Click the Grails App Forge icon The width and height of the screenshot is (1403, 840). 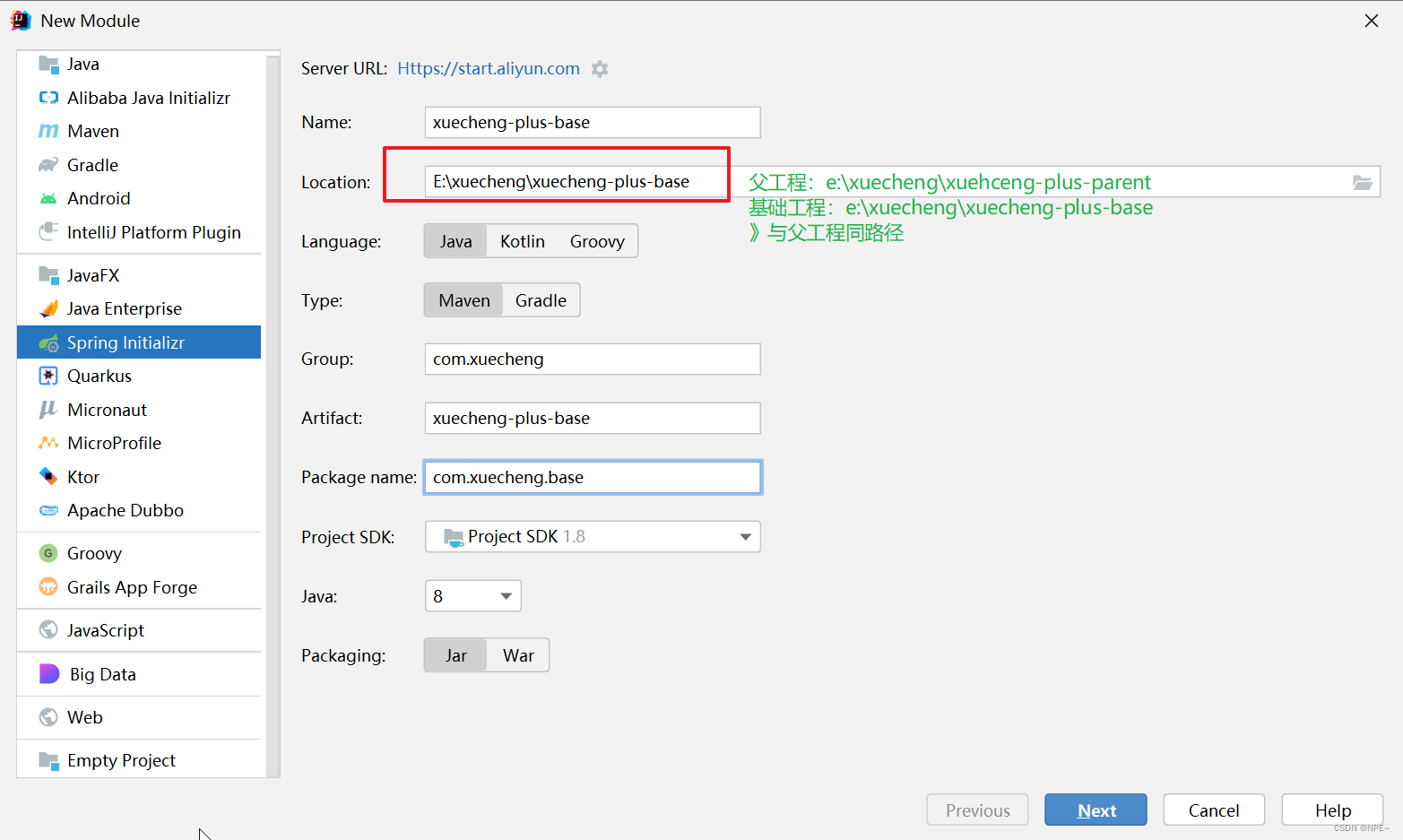tap(48, 587)
